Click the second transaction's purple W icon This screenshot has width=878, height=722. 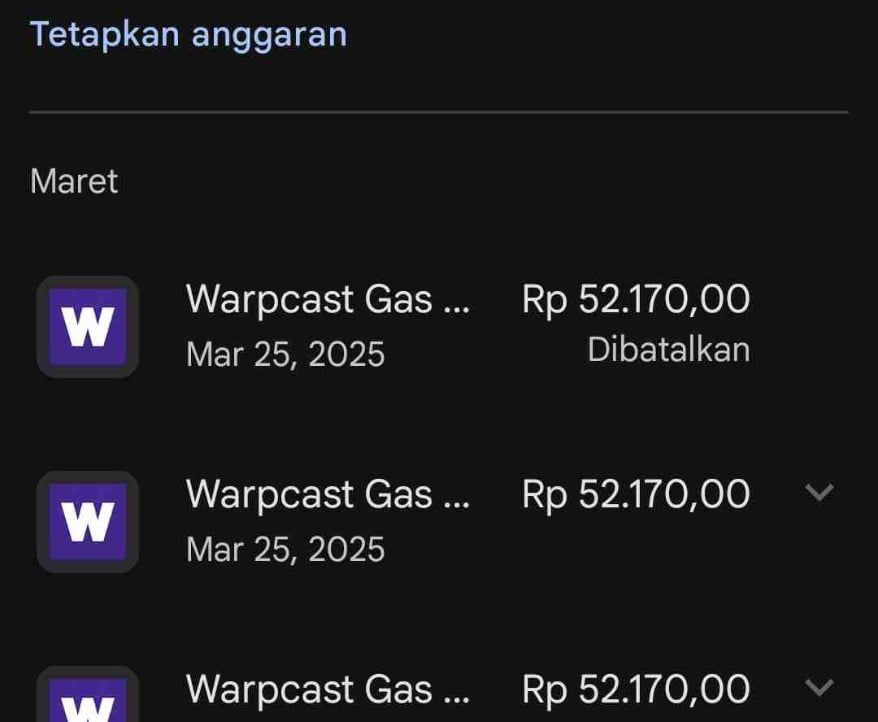tap(88, 522)
